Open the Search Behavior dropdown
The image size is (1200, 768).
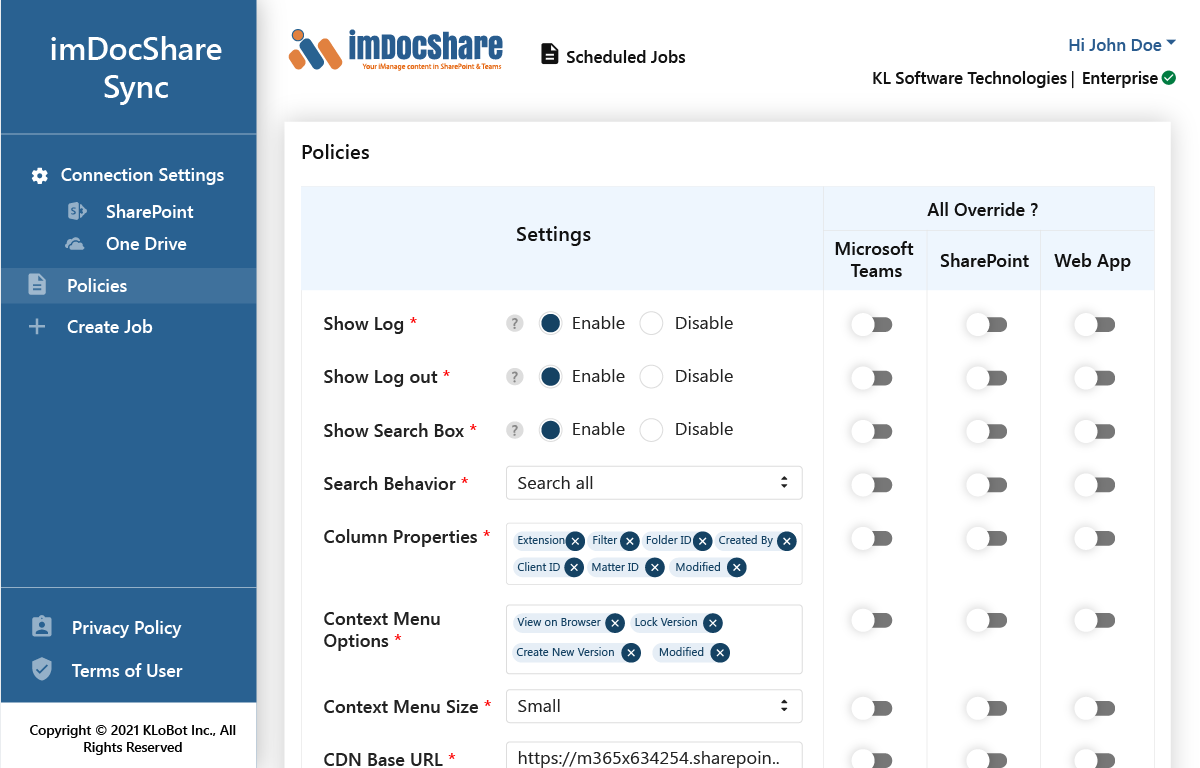pyautogui.click(x=654, y=483)
